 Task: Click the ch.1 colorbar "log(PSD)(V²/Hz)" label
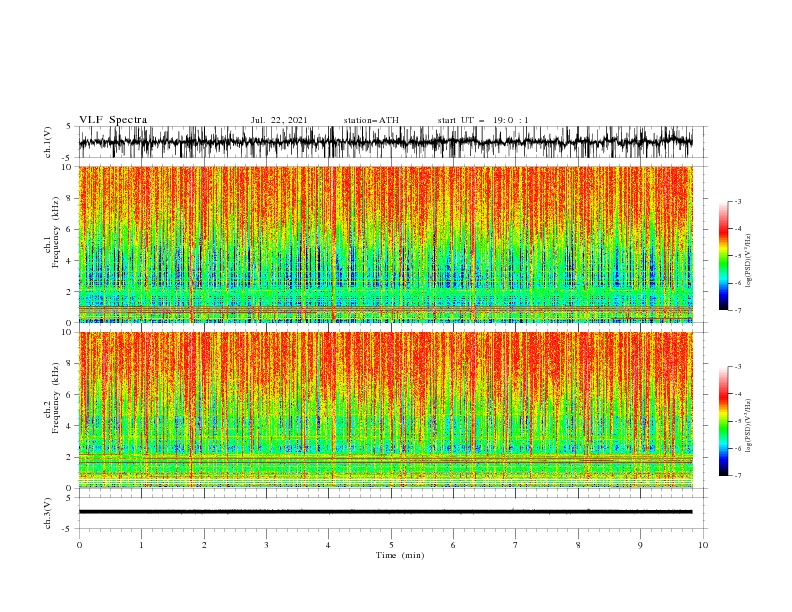tap(749, 261)
